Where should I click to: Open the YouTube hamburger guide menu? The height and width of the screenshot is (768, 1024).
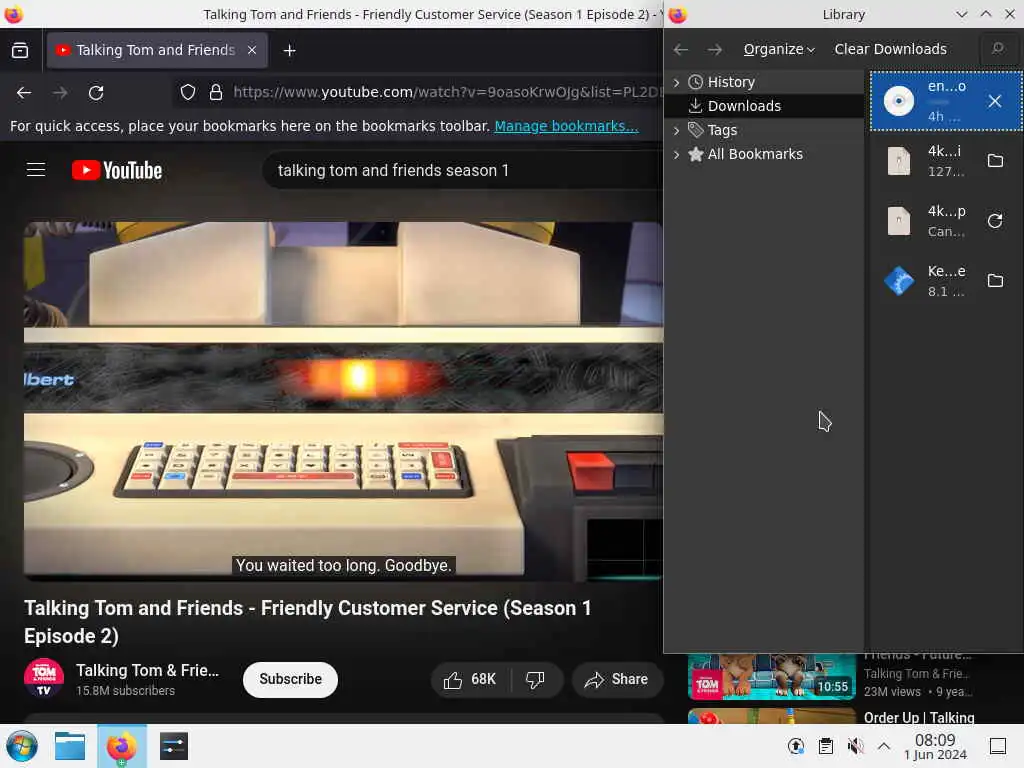click(36, 170)
